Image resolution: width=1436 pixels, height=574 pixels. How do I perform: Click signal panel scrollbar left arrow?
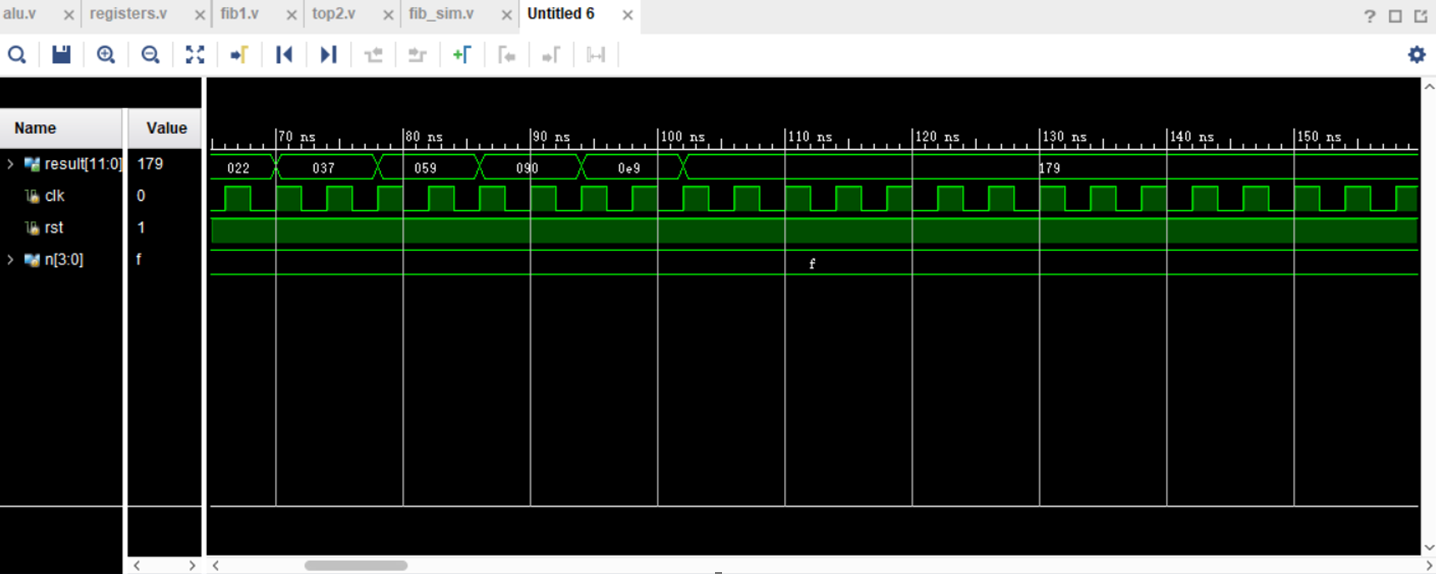tap(136, 565)
